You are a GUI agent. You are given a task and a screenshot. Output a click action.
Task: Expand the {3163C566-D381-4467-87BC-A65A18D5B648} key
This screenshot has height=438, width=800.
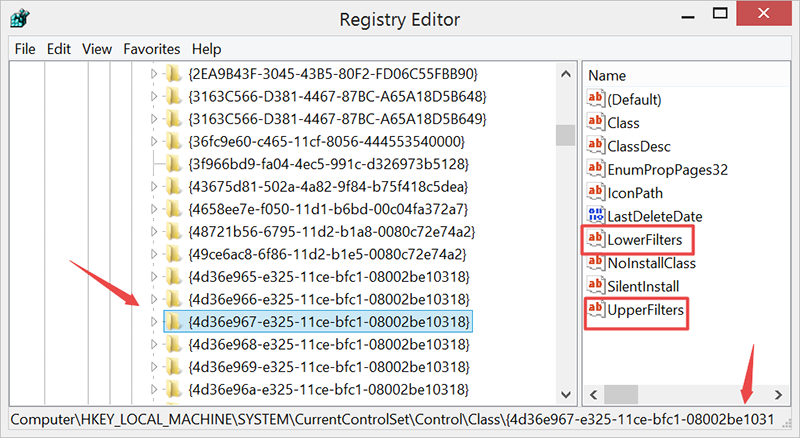pos(154,96)
